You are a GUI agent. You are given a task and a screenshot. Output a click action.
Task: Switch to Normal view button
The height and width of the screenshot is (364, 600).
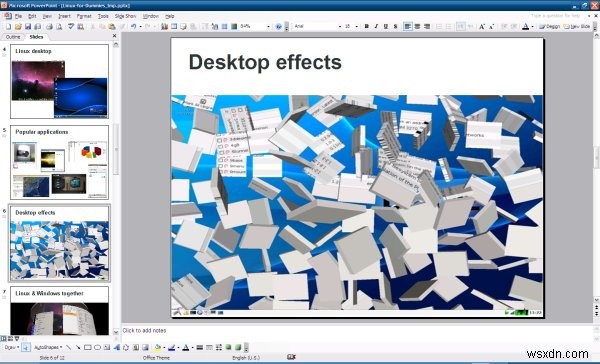click(x=3, y=338)
